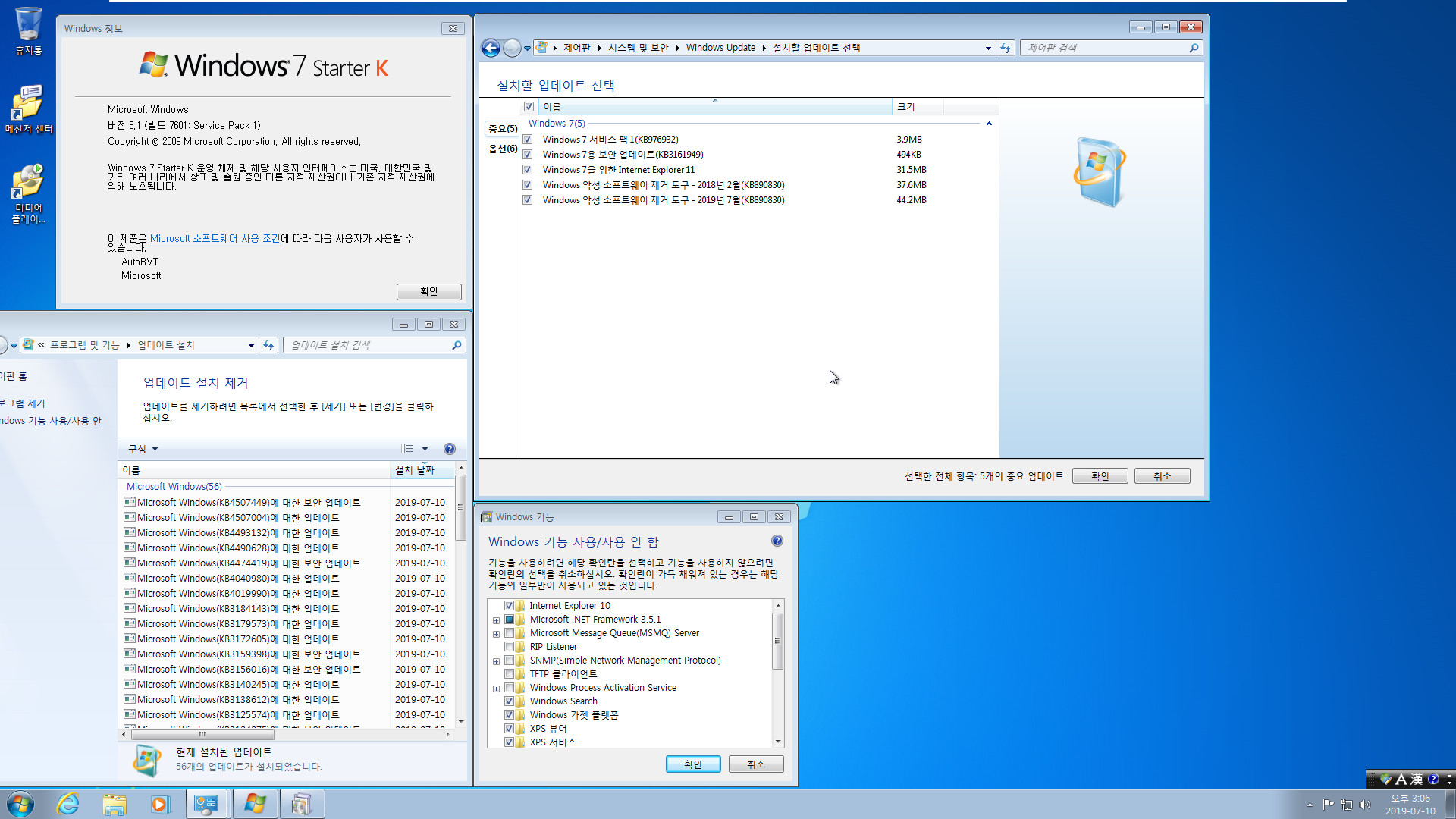Uncheck security update KB3161949

527,155
